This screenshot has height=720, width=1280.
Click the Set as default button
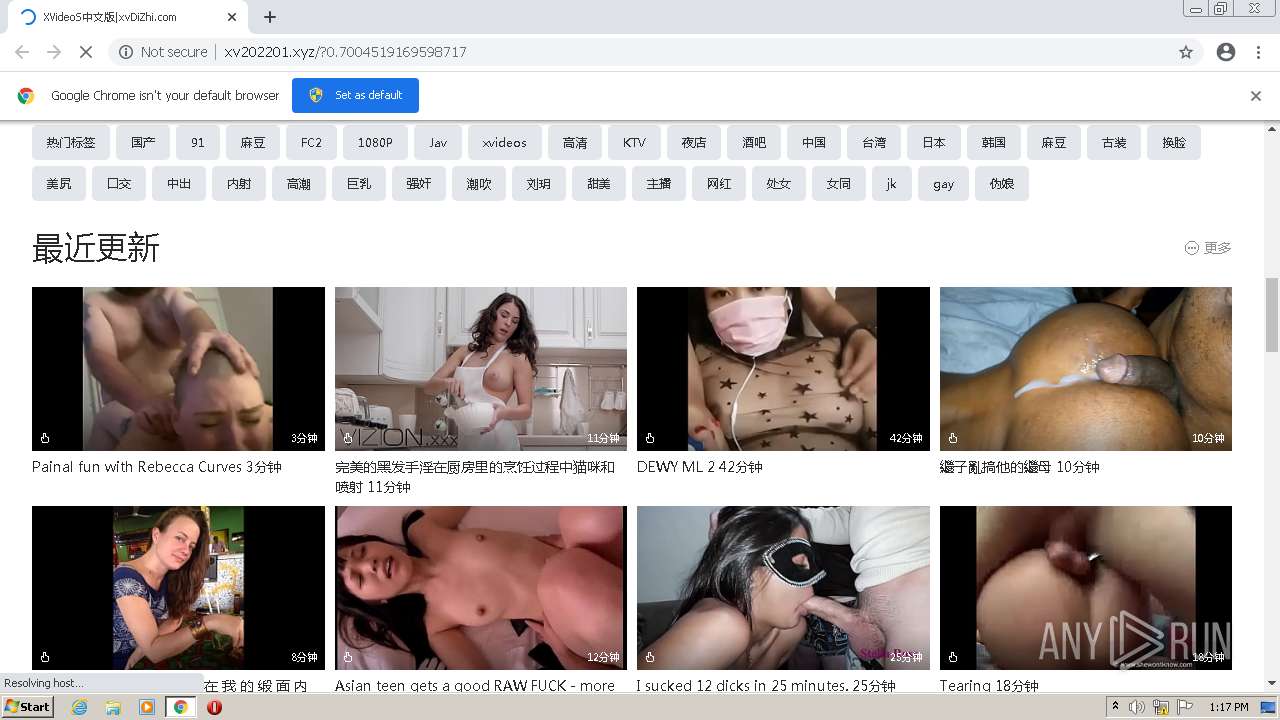pyautogui.click(x=355, y=96)
